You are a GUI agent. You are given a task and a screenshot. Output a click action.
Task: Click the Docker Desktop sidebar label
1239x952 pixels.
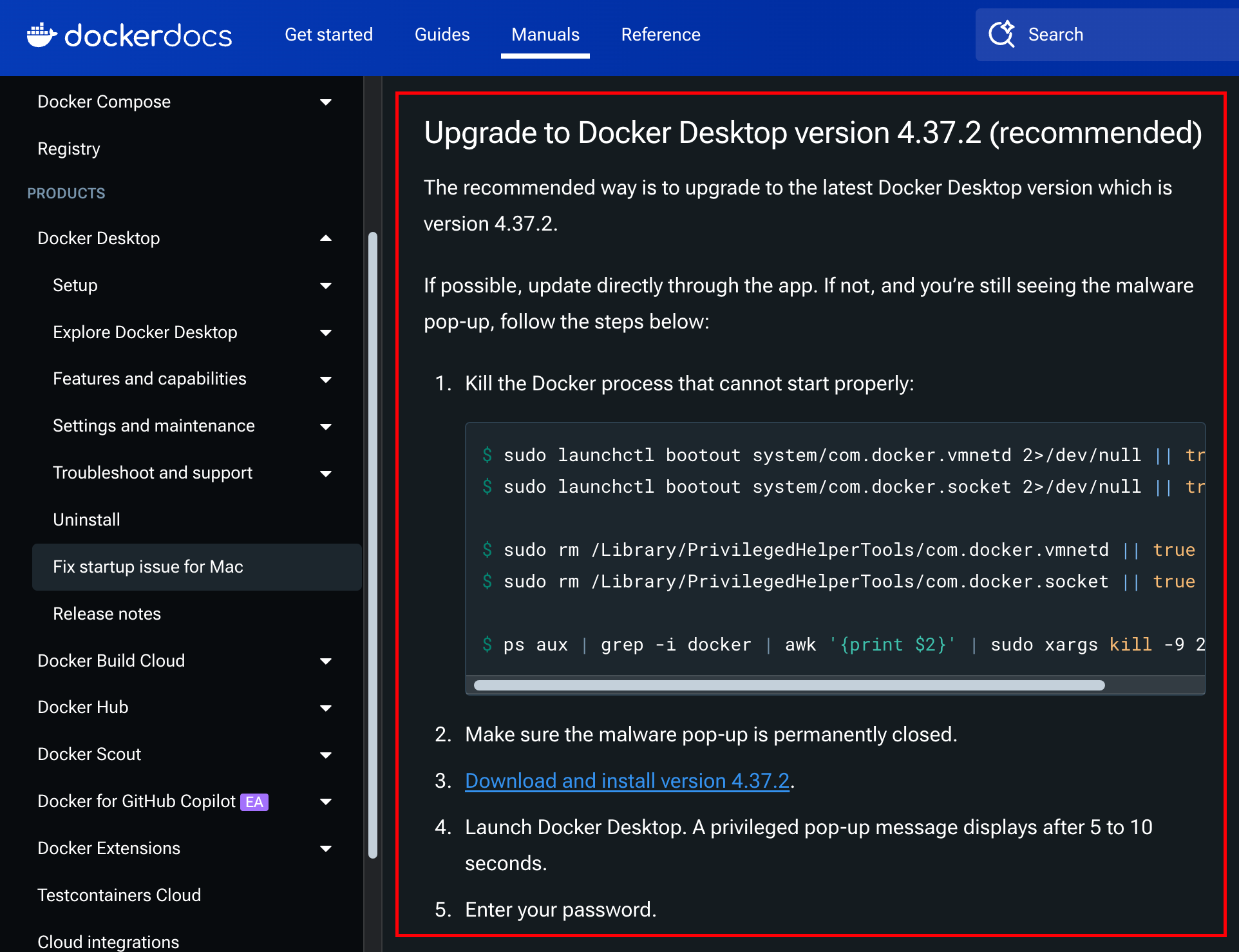pos(99,238)
